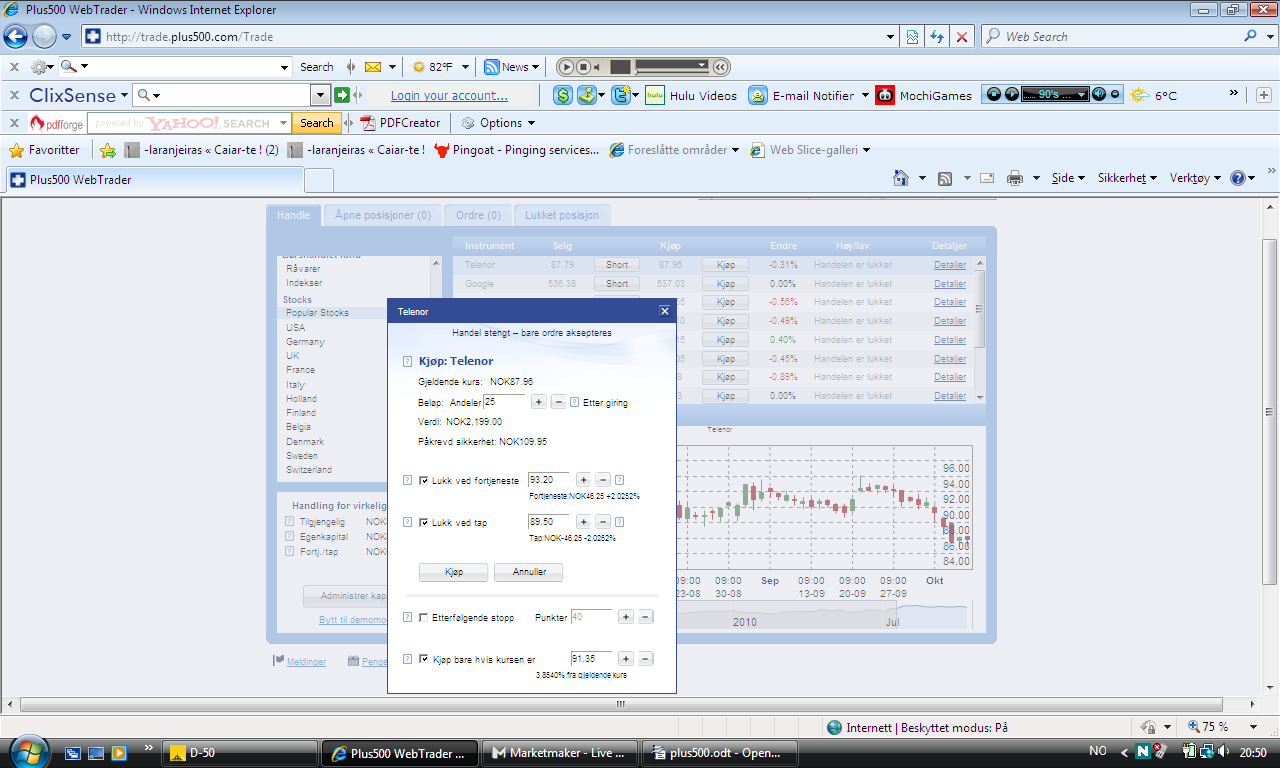Open Marketmaker - Live taskbar window
The image size is (1280, 768).
click(x=560, y=752)
